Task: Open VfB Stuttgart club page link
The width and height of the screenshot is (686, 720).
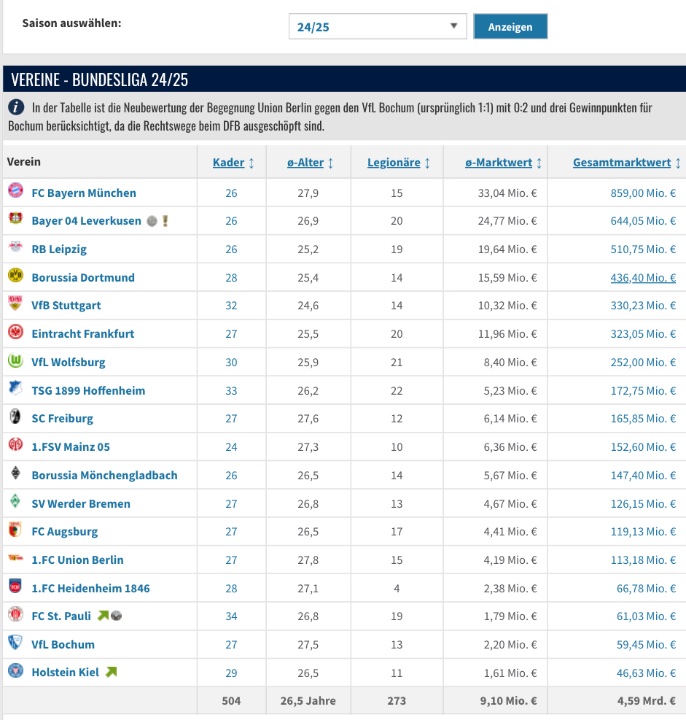Action: tap(66, 305)
